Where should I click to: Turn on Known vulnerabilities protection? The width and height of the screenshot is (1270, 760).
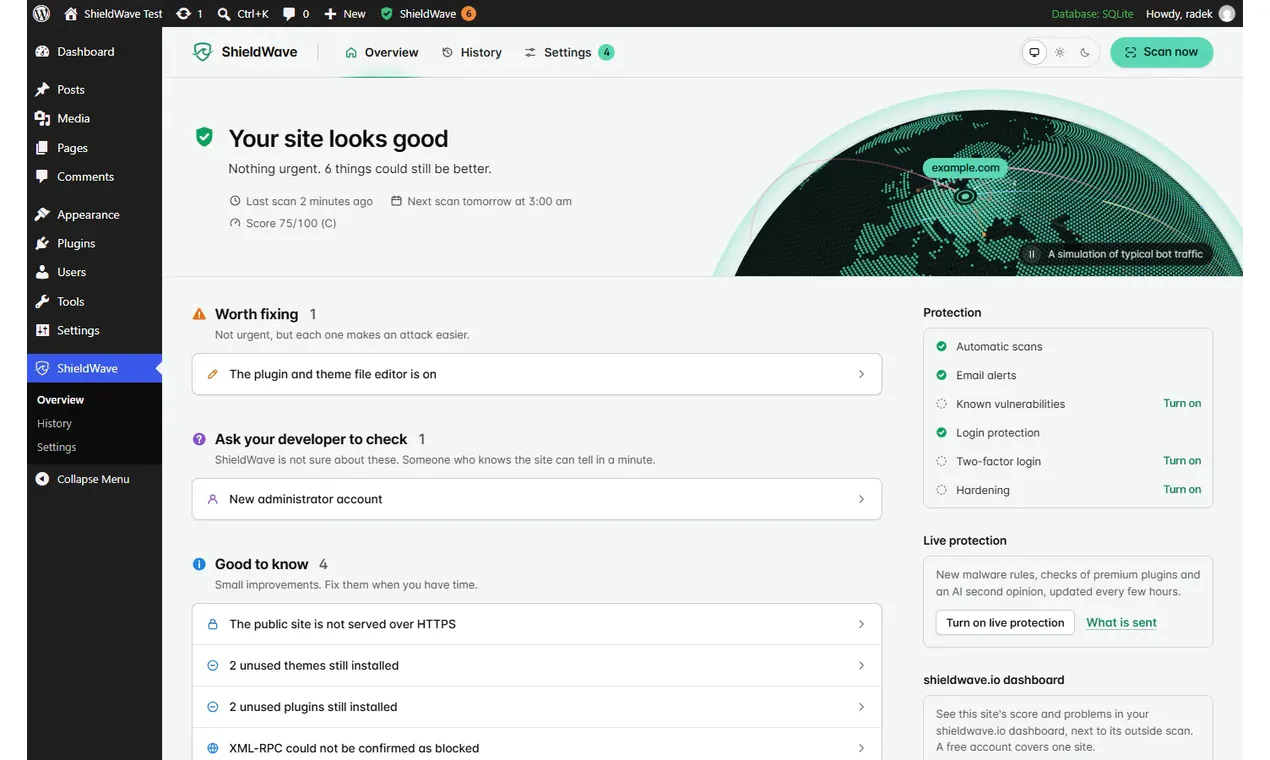click(x=1182, y=403)
